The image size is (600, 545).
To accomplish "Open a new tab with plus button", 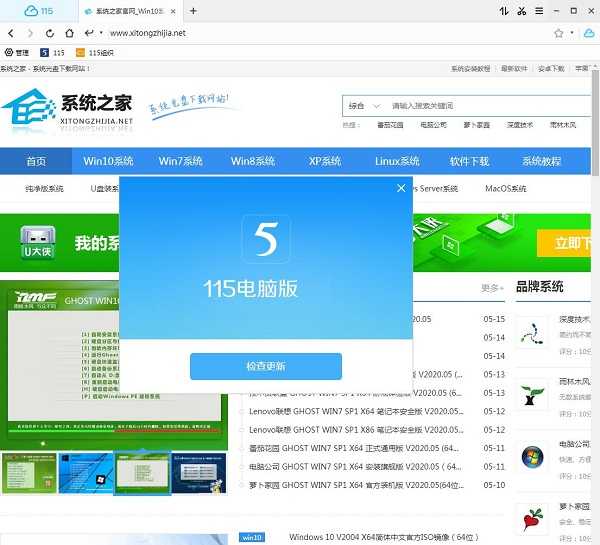I will coord(193,11).
